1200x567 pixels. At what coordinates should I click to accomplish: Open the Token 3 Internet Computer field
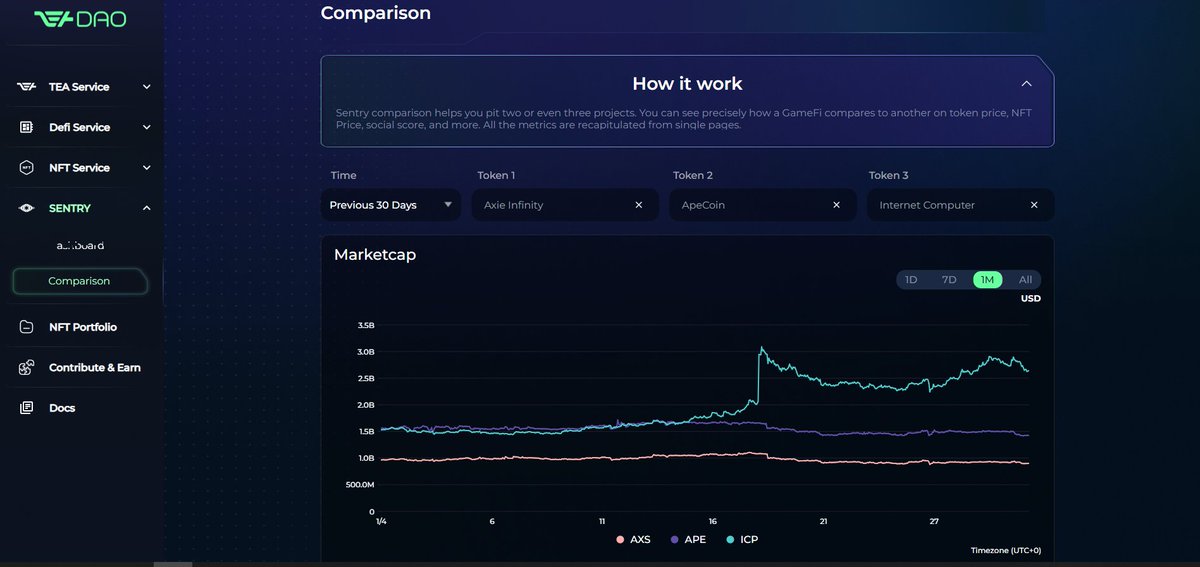point(961,205)
